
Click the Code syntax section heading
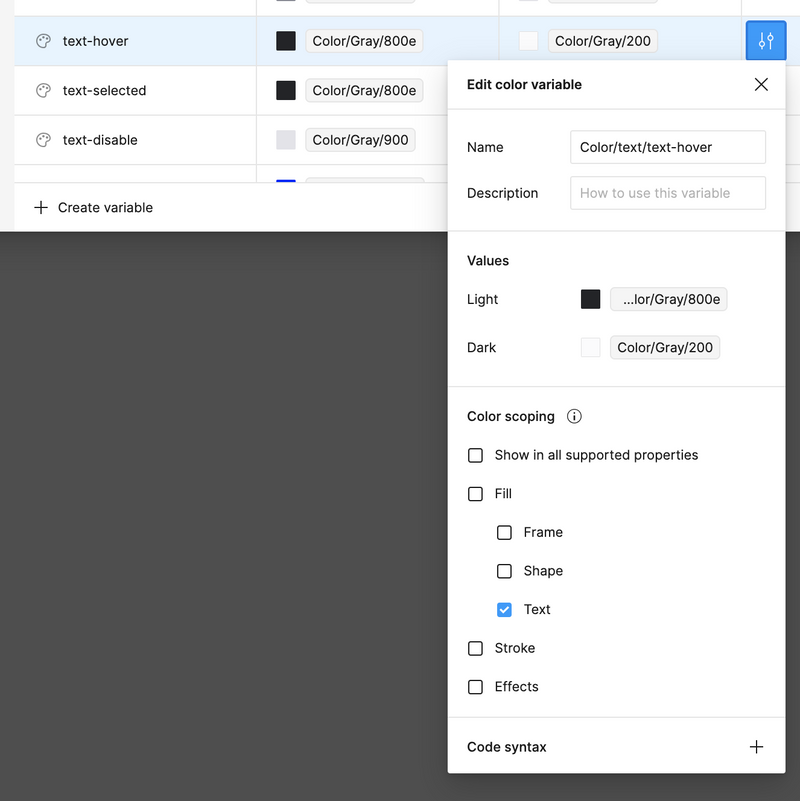coord(507,747)
